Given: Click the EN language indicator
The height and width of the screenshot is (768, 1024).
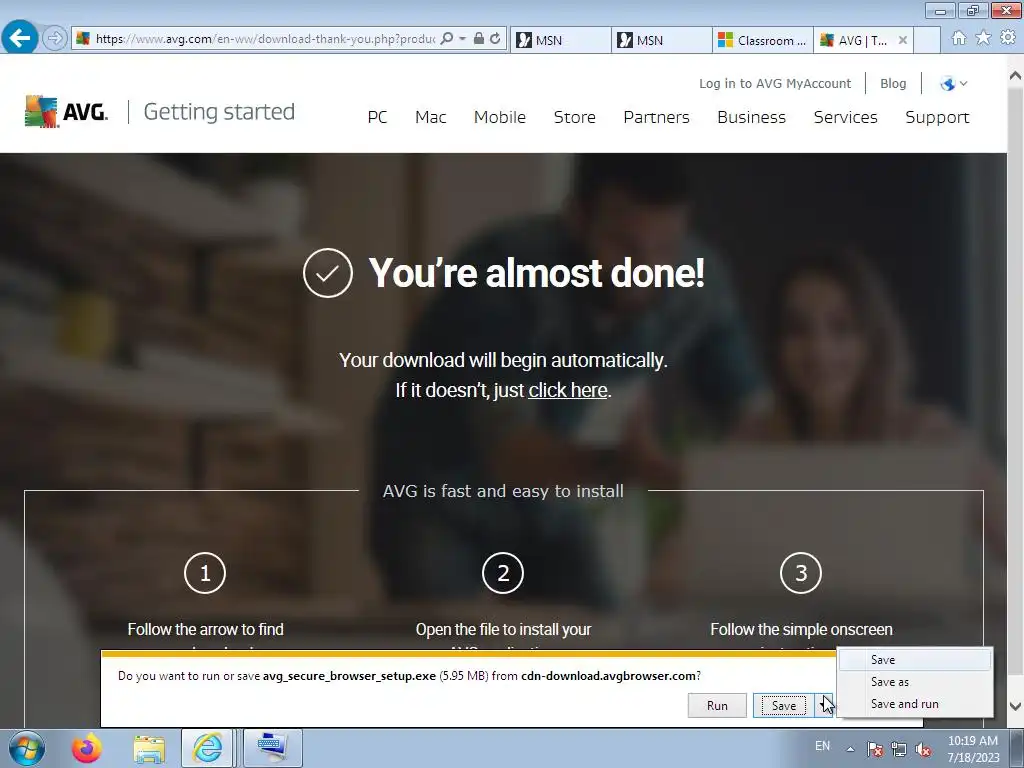Looking at the screenshot, I should (822, 746).
